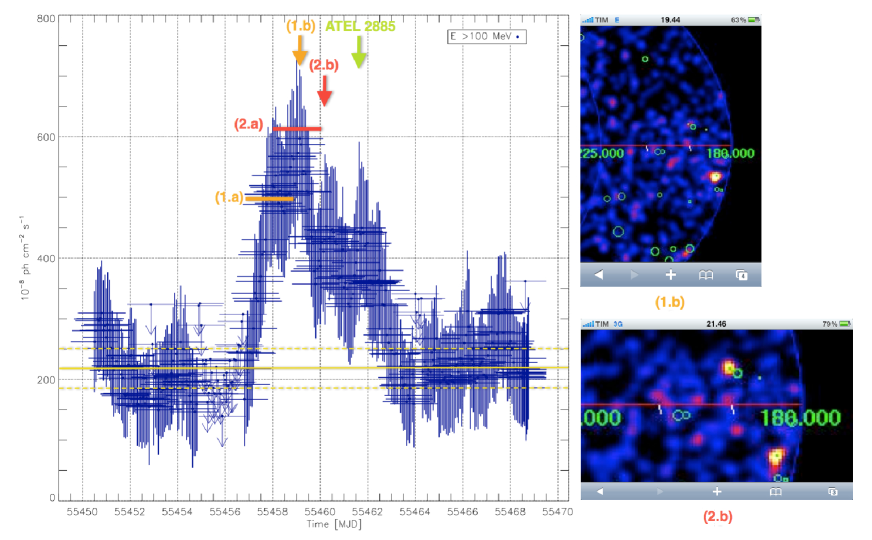This screenshot has height=540, width=872.
Task: Click the 55470 tick label on time axis
Action: [557, 512]
